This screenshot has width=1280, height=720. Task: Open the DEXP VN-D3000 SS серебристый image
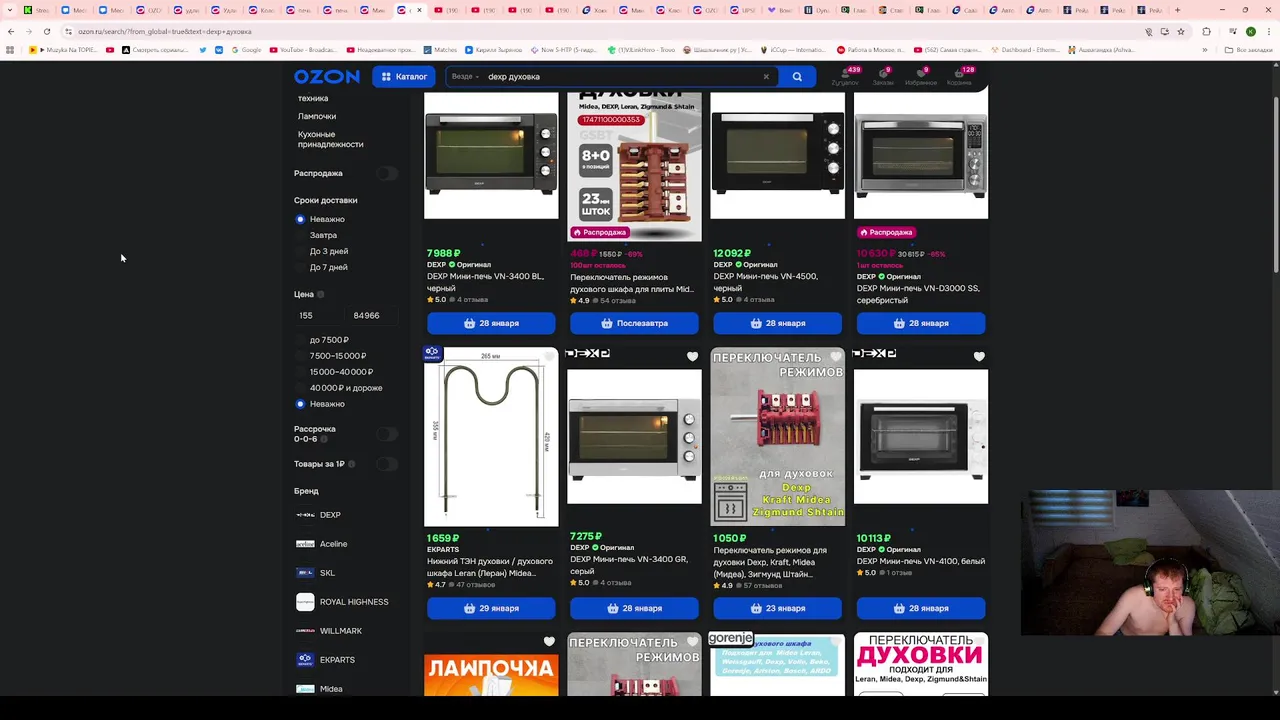point(921,156)
